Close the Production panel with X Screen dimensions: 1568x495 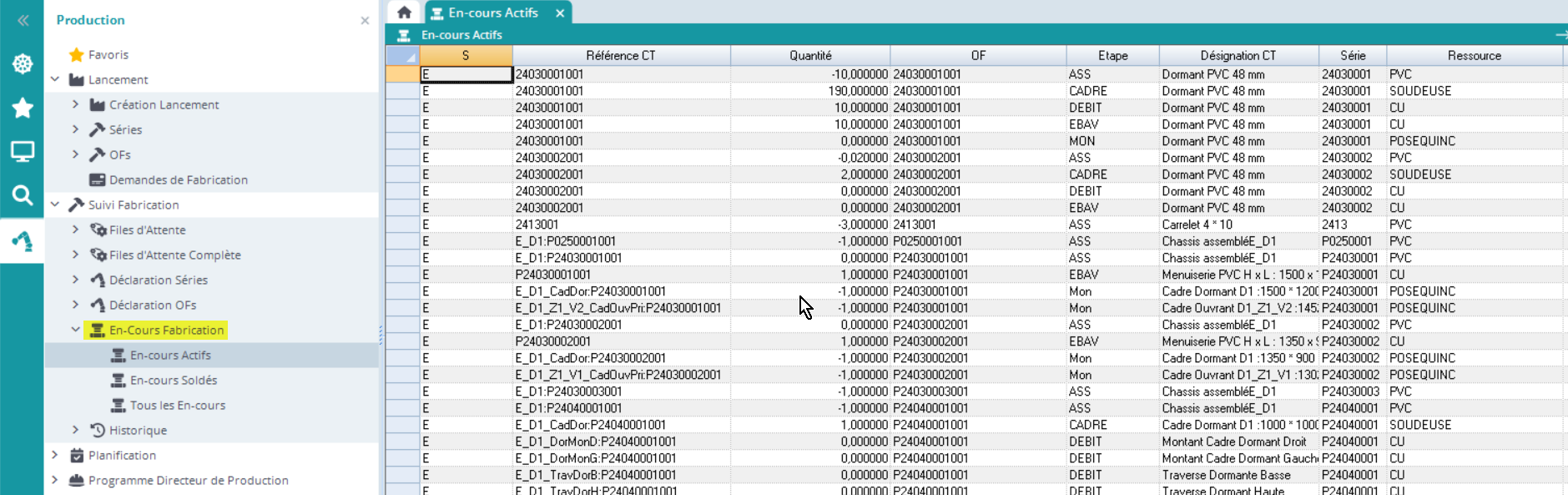click(365, 21)
